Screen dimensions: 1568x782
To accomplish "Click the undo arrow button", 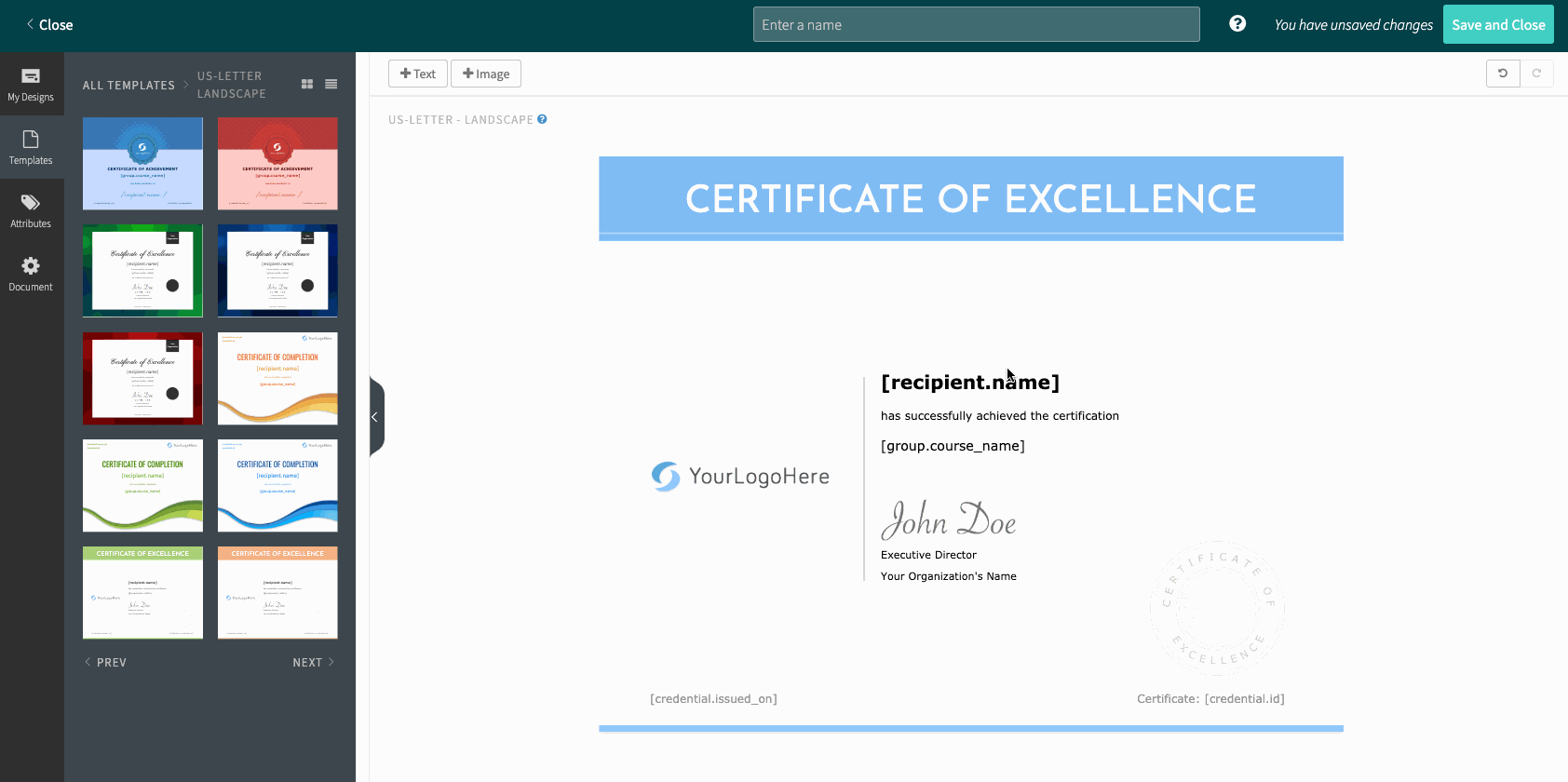I will coord(1503,74).
